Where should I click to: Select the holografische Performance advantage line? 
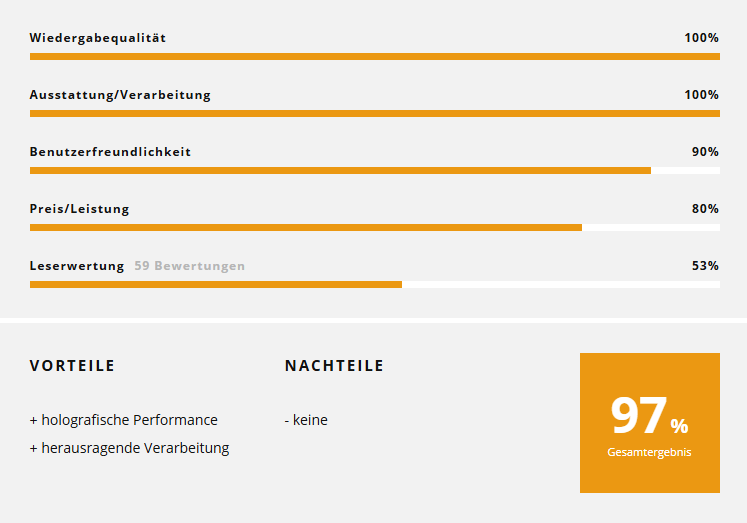click(124, 420)
